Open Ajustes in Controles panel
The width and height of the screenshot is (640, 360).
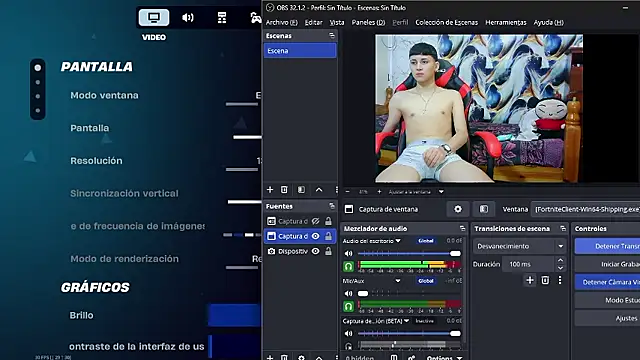pos(607,318)
